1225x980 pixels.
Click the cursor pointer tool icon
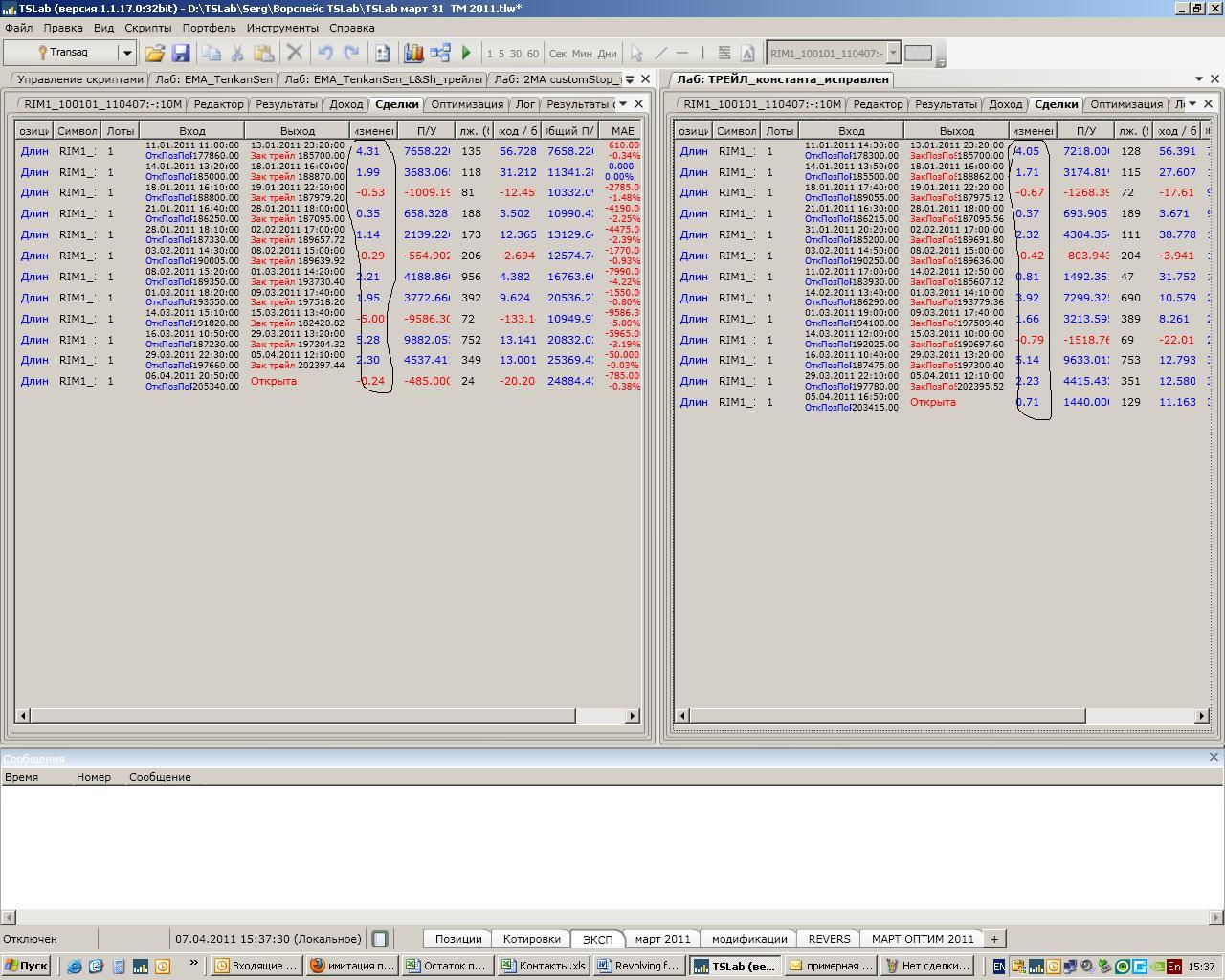(x=636, y=54)
